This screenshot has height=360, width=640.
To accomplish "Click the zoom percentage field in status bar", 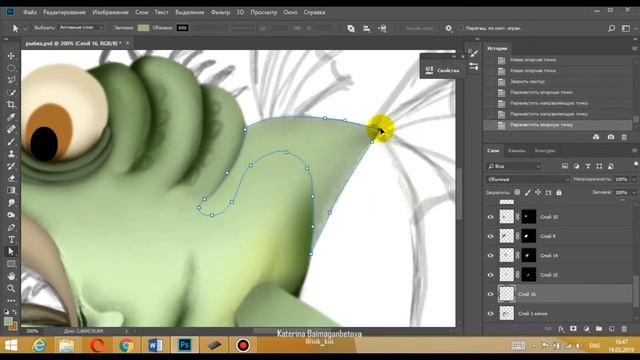I will tap(32, 331).
